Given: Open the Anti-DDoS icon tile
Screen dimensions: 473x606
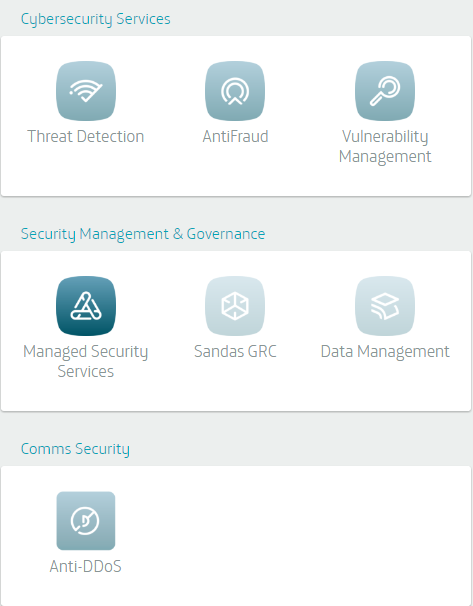Looking at the screenshot, I should [x=86, y=521].
